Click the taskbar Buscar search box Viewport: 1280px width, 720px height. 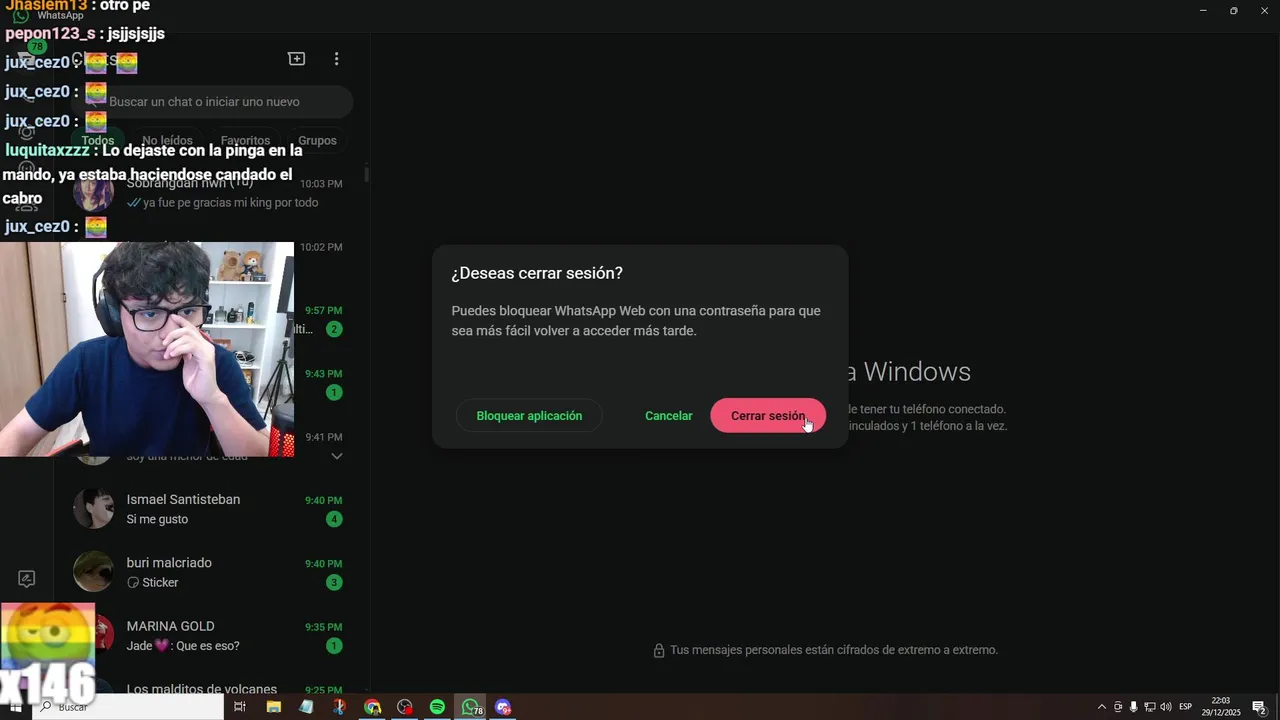(128, 707)
